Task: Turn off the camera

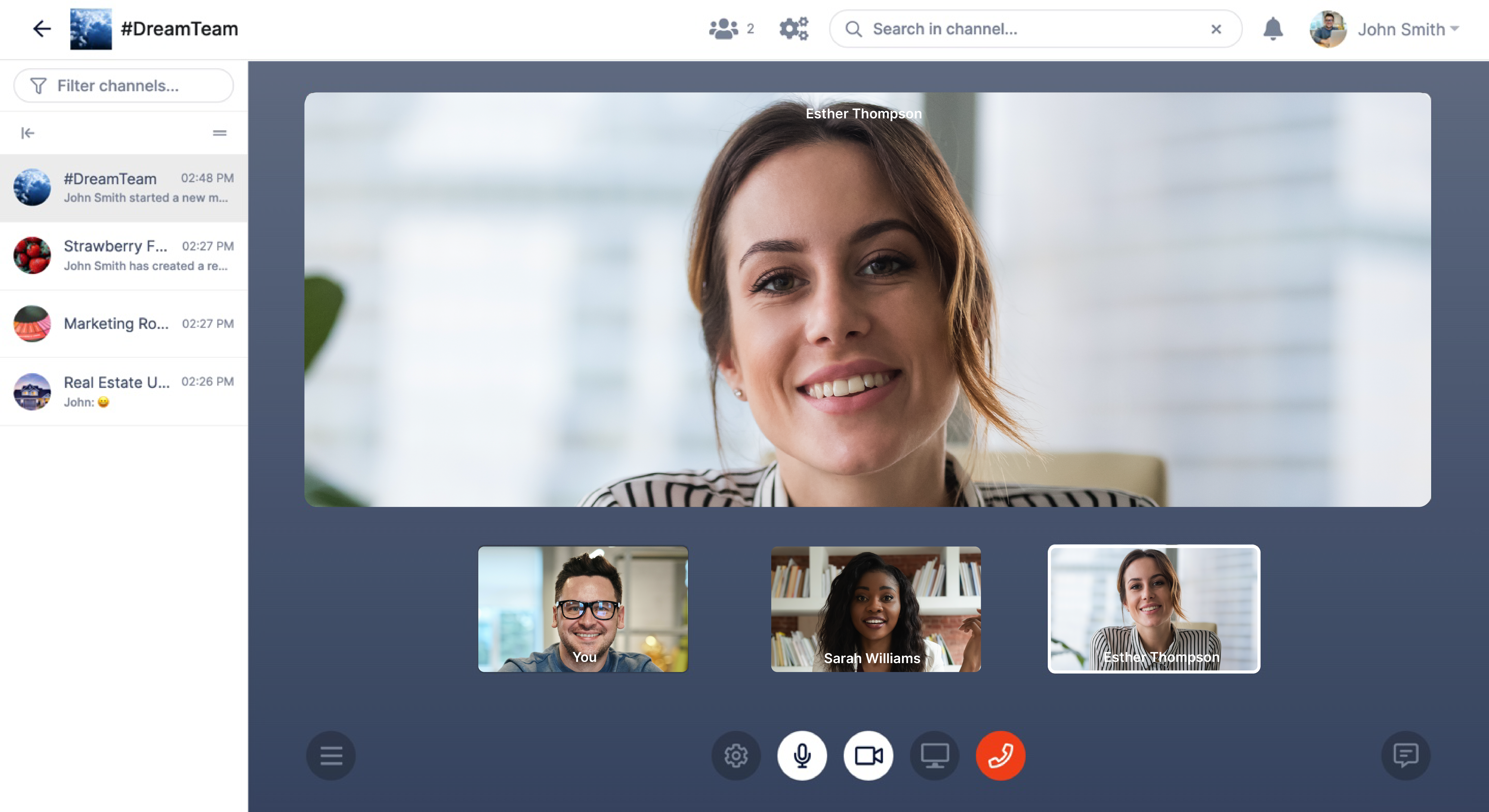Action: click(x=868, y=755)
